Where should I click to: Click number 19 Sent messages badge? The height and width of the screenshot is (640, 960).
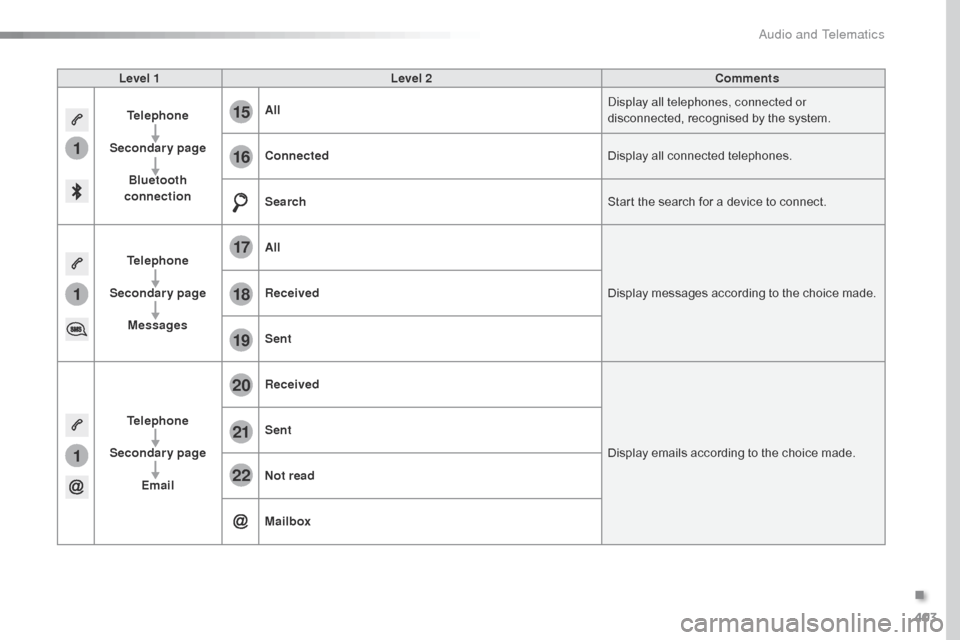(x=241, y=340)
